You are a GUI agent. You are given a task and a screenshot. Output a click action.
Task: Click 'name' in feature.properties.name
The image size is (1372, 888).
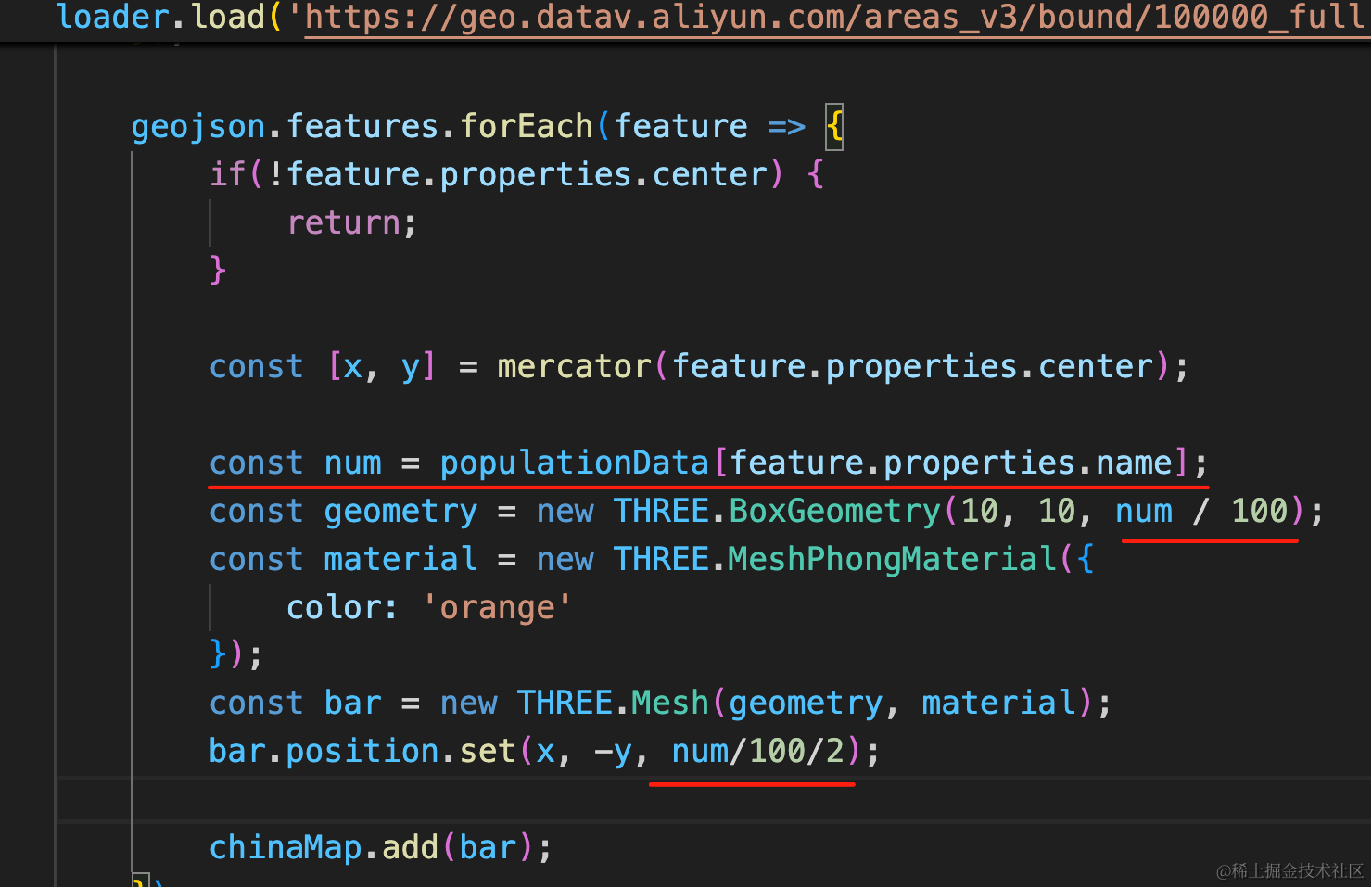click(1135, 463)
